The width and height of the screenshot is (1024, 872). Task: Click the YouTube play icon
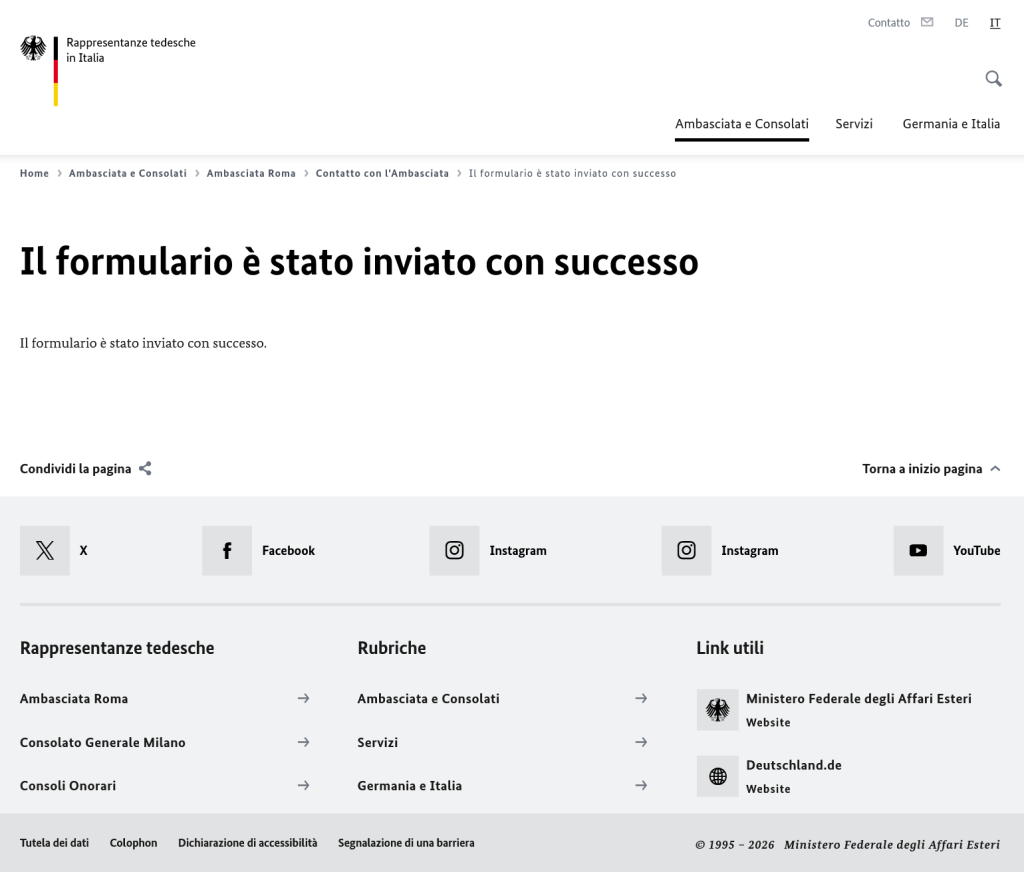(918, 550)
